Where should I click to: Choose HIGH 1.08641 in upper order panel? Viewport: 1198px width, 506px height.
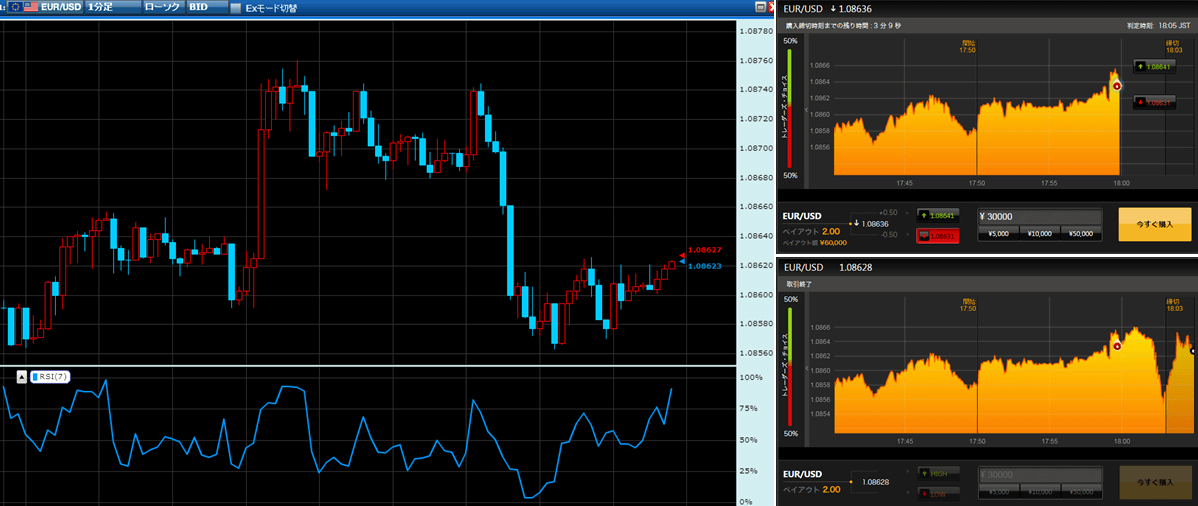pos(938,216)
